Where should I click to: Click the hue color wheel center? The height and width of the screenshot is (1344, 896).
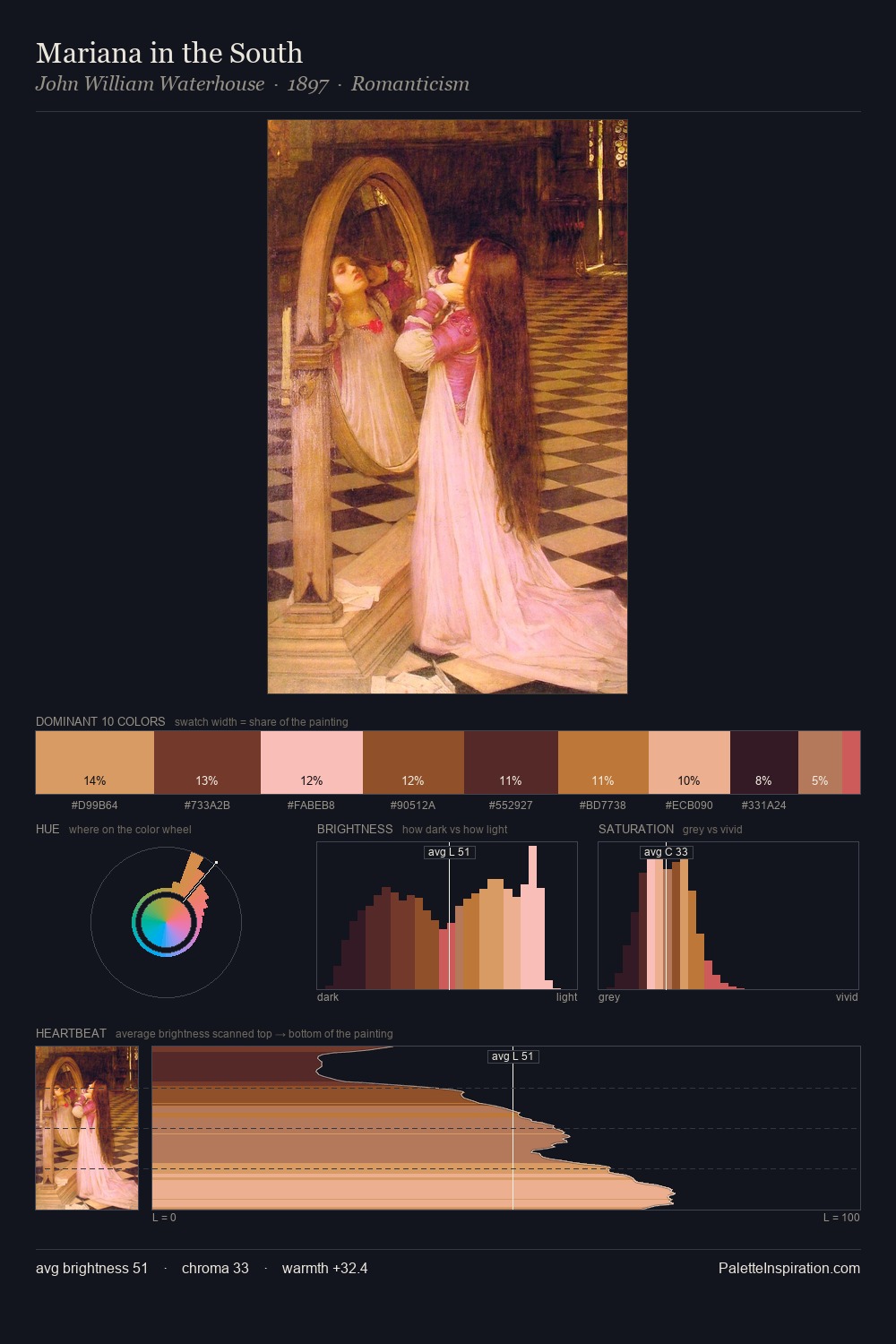click(x=166, y=922)
